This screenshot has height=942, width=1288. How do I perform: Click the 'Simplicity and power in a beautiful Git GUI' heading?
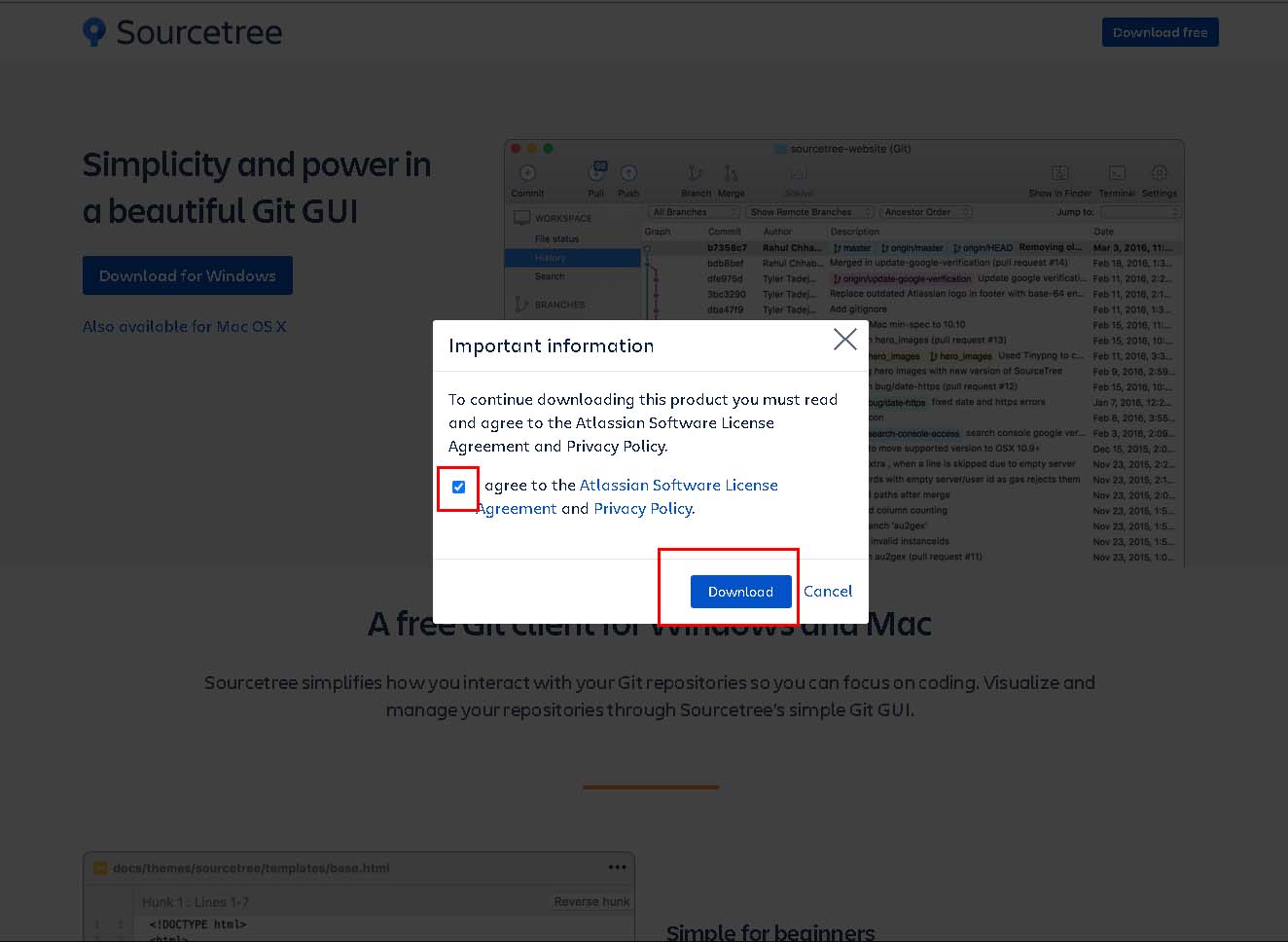pyautogui.click(x=257, y=188)
